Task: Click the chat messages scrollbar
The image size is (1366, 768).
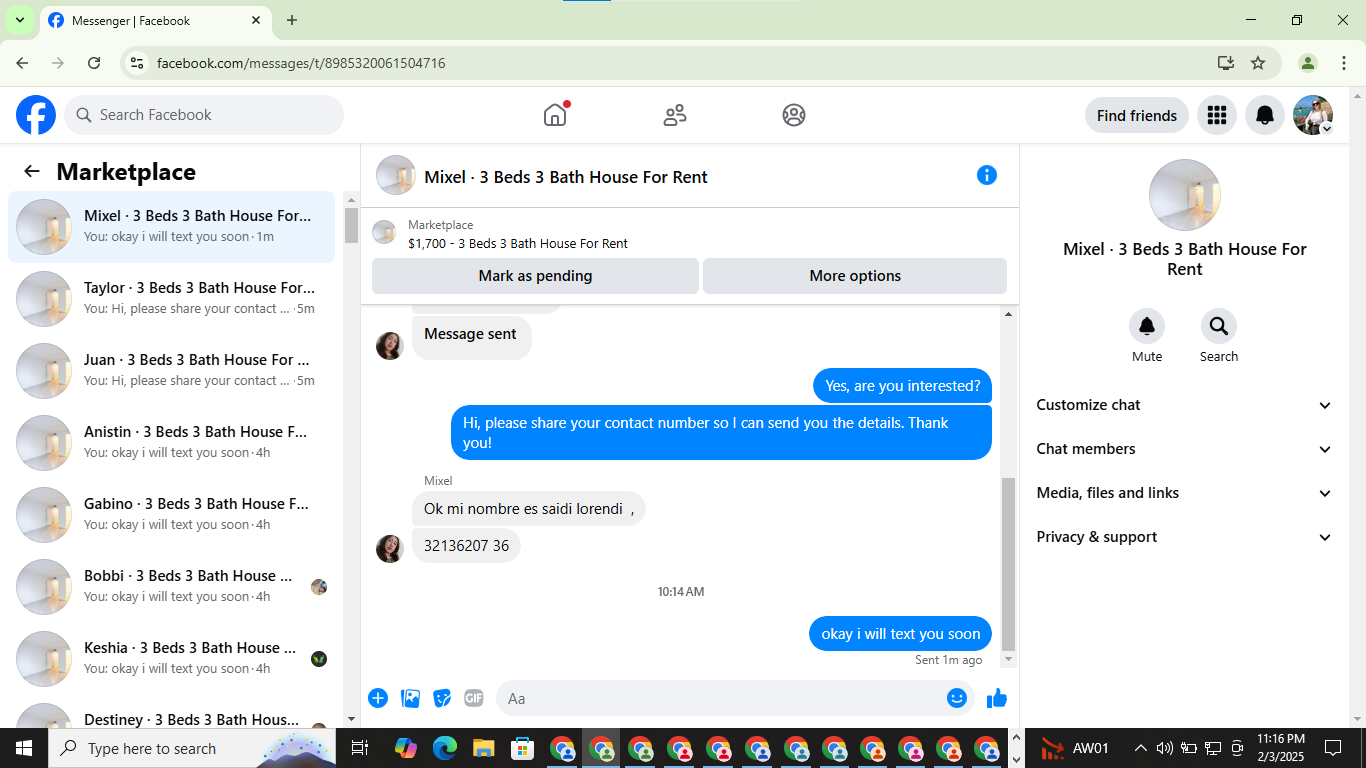Action: (1008, 564)
